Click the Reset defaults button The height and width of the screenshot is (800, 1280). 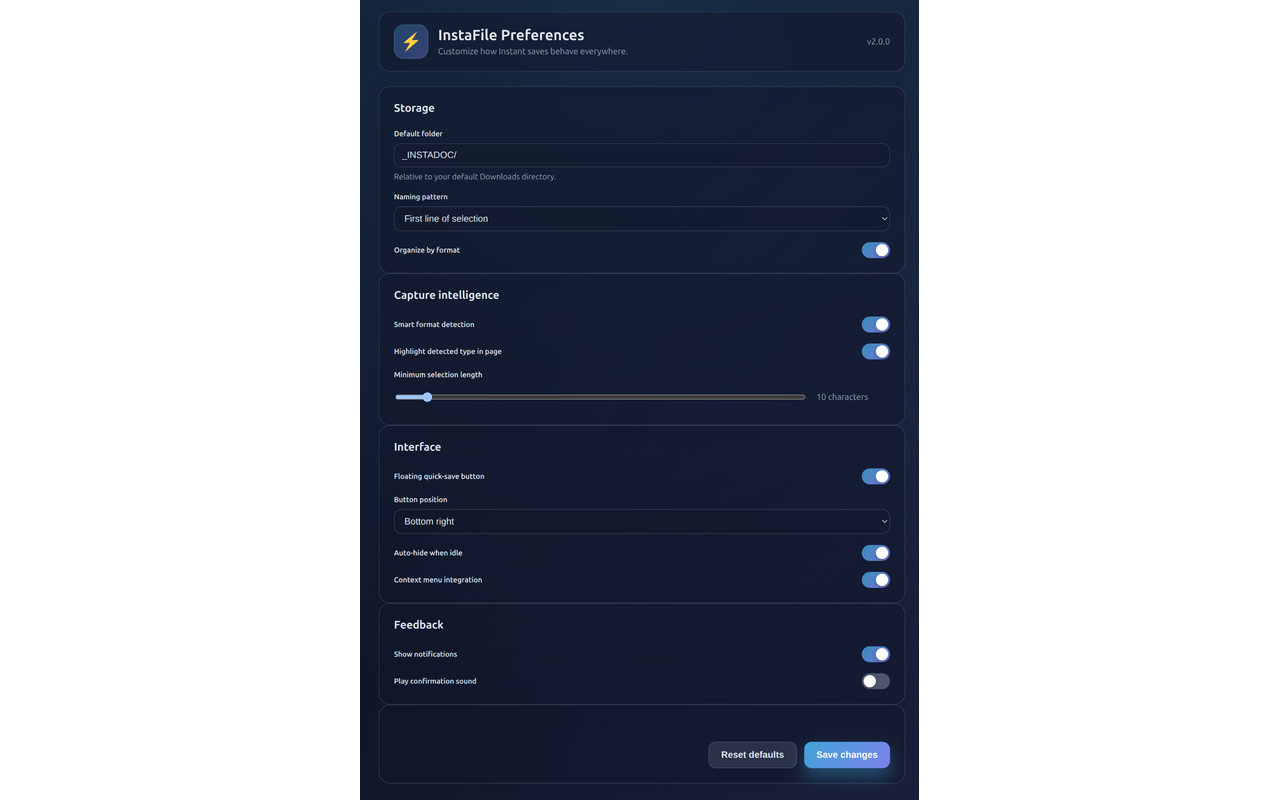752,754
